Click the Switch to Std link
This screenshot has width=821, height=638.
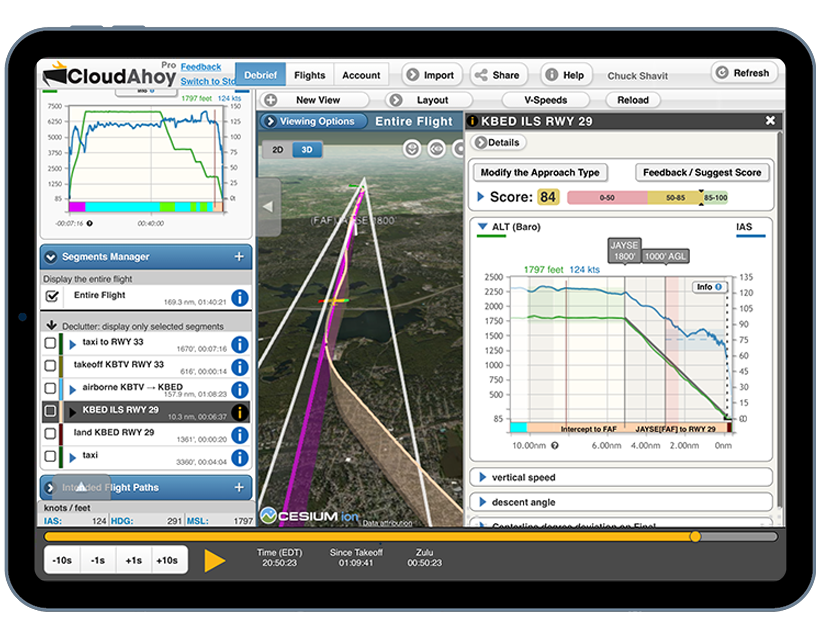[208, 81]
